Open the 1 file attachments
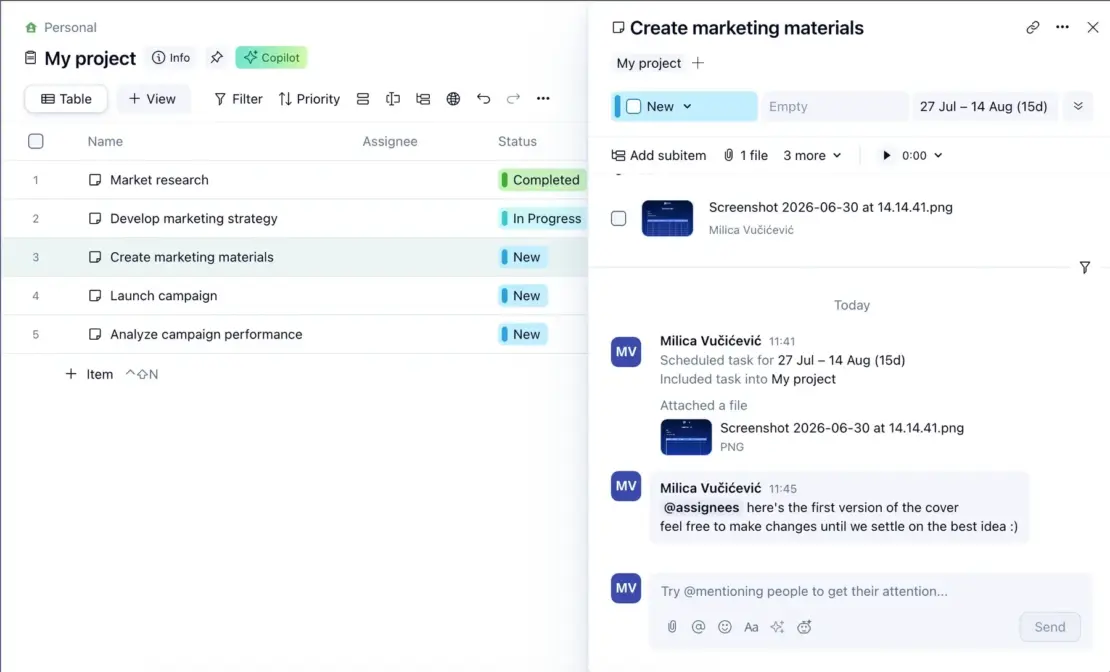1110x672 pixels. (745, 155)
